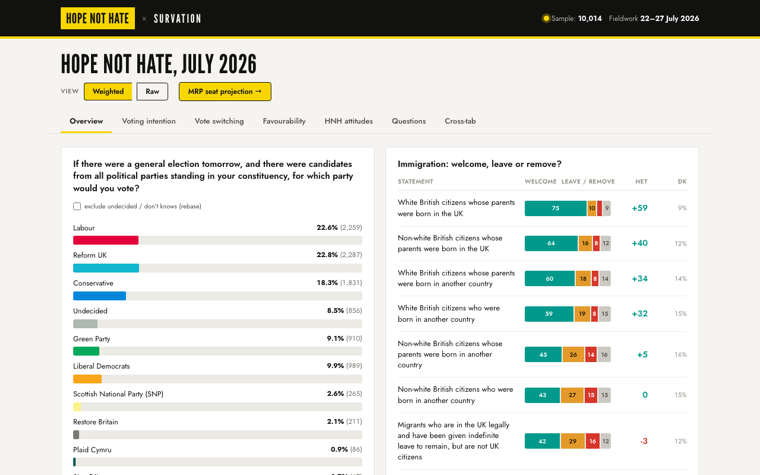
Task: Click the +59 net score
Action: (639, 208)
